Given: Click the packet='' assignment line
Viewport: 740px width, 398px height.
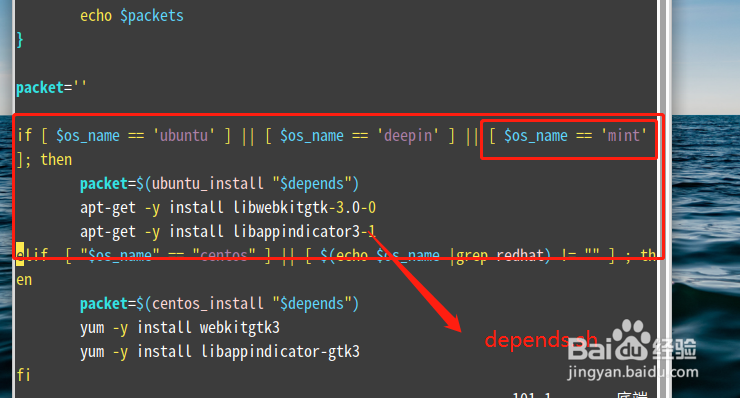Looking at the screenshot, I should click(51, 88).
